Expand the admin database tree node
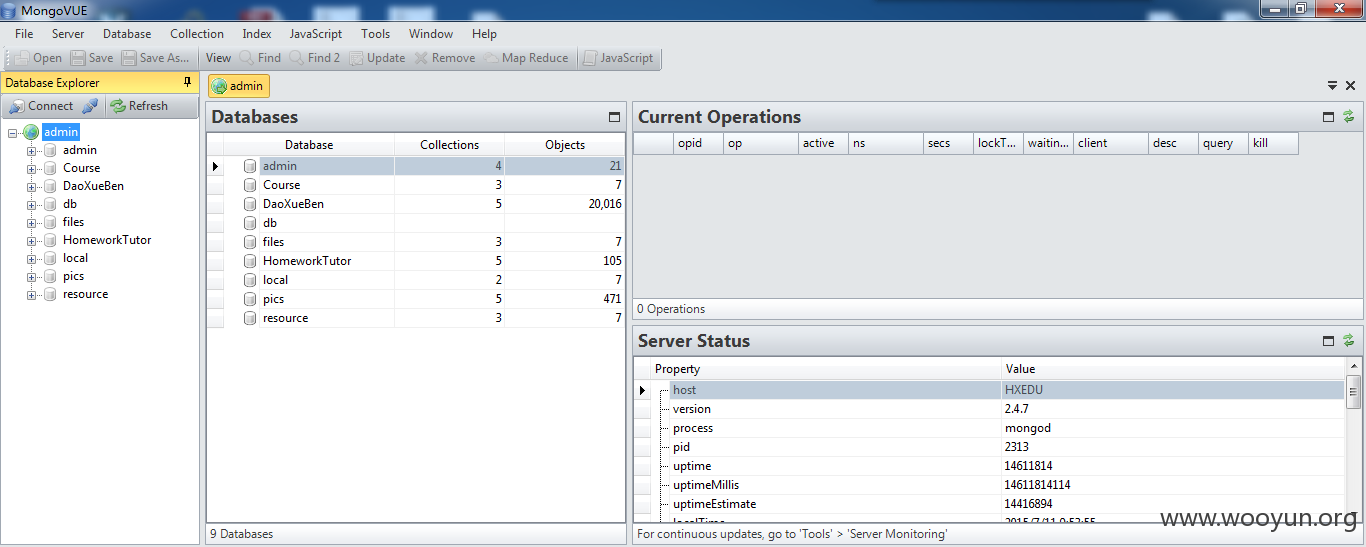Image resolution: width=1366 pixels, height=547 pixels. coord(31,151)
